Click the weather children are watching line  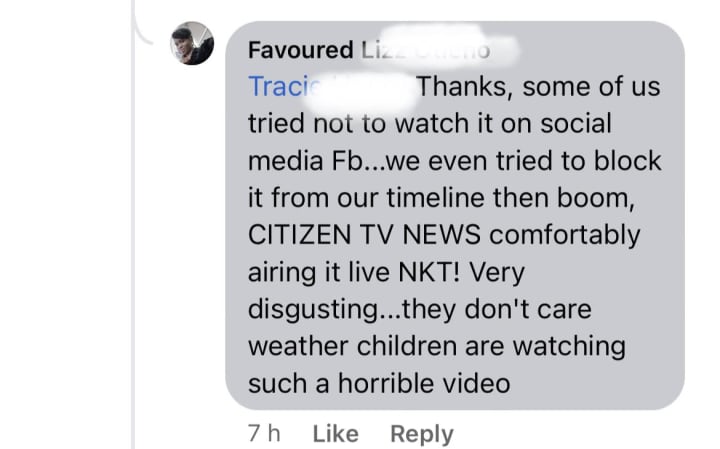click(437, 346)
